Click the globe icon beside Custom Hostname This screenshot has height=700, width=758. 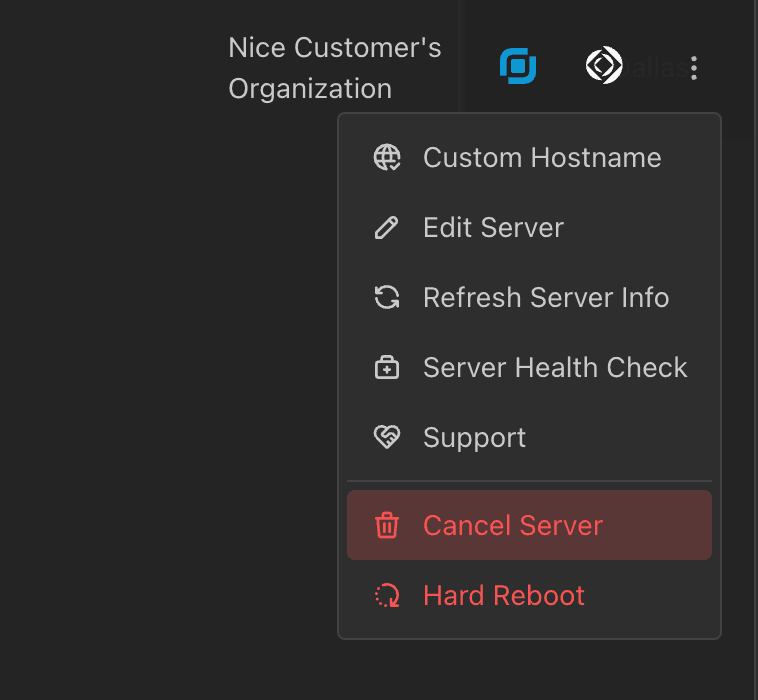click(387, 158)
